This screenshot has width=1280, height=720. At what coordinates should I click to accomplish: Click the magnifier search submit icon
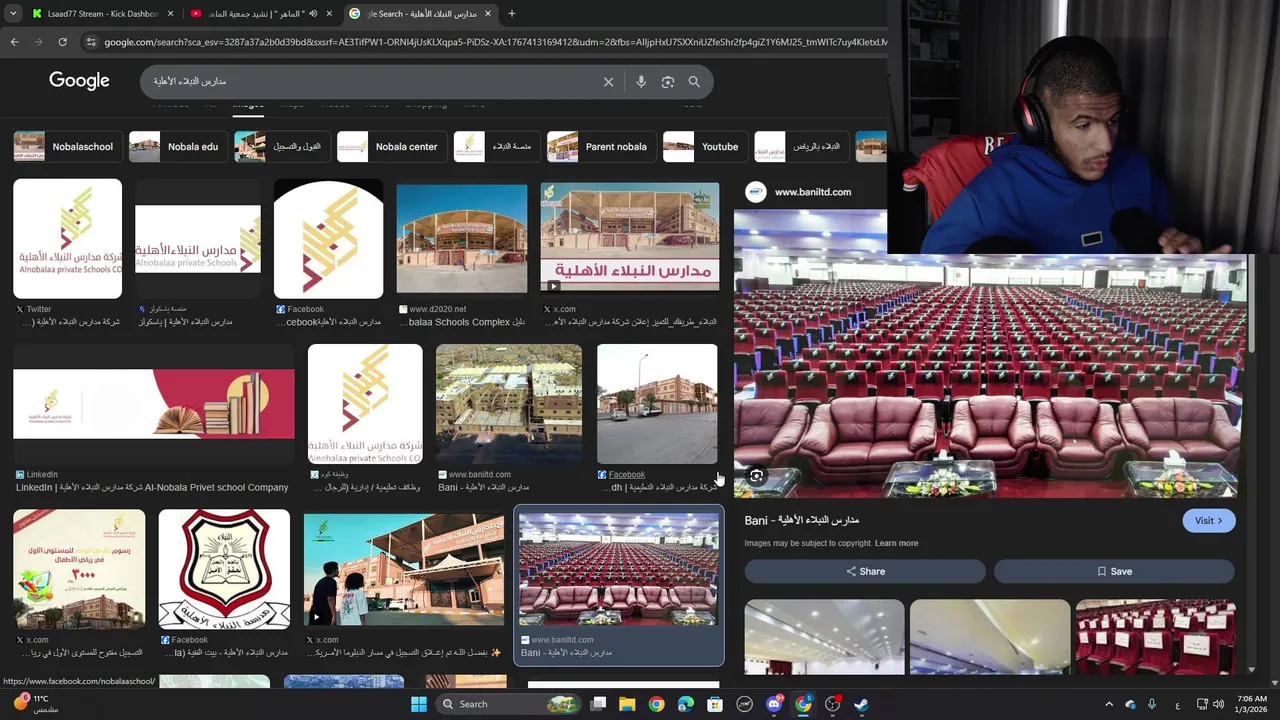click(x=694, y=82)
